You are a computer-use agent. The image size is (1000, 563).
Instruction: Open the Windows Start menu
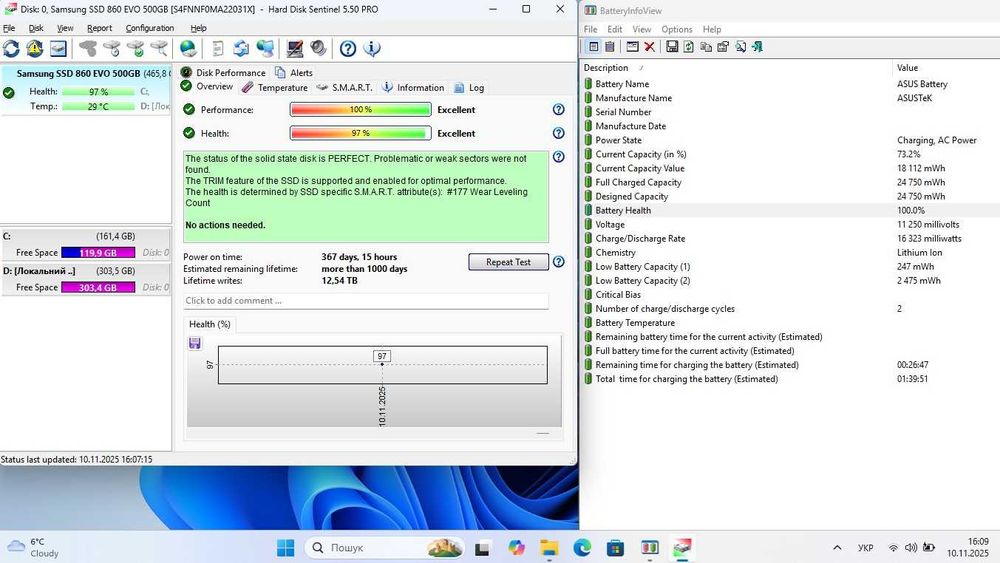click(x=286, y=548)
